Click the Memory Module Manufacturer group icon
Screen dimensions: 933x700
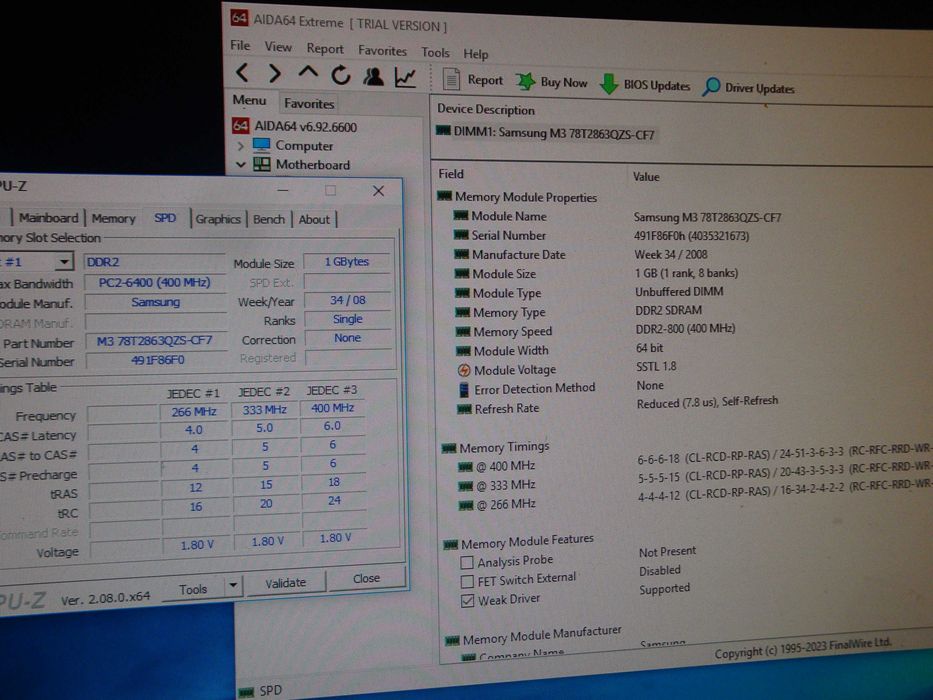tap(452, 640)
